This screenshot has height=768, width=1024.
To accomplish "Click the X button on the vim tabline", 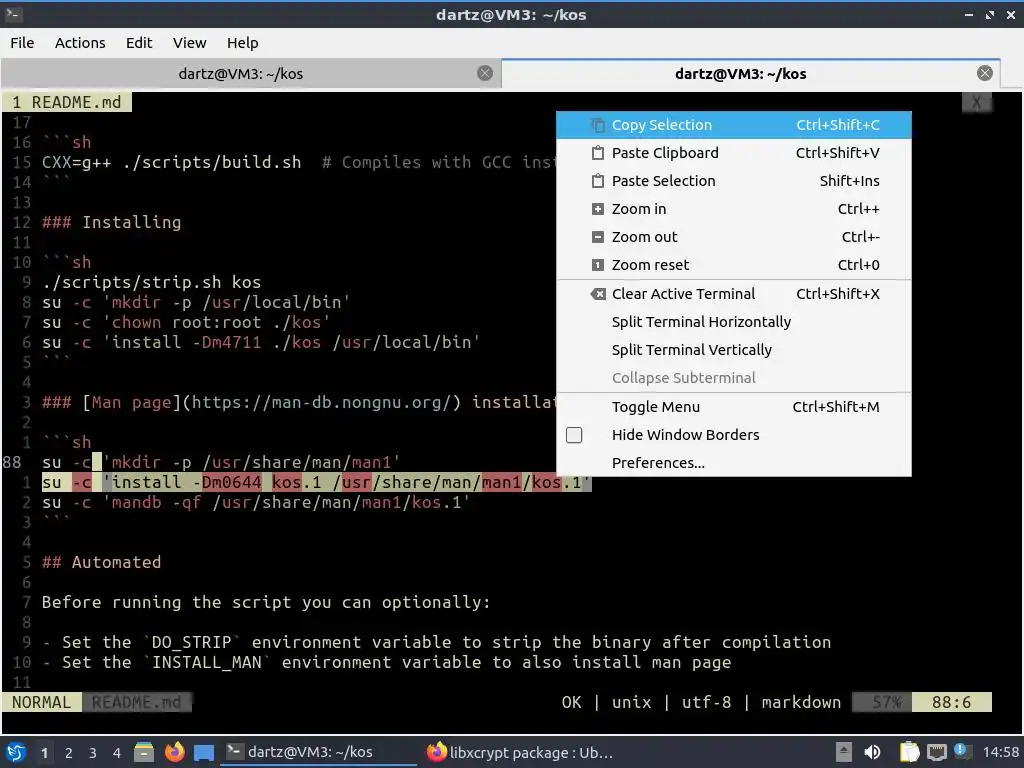I will click(x=976, y=103).
